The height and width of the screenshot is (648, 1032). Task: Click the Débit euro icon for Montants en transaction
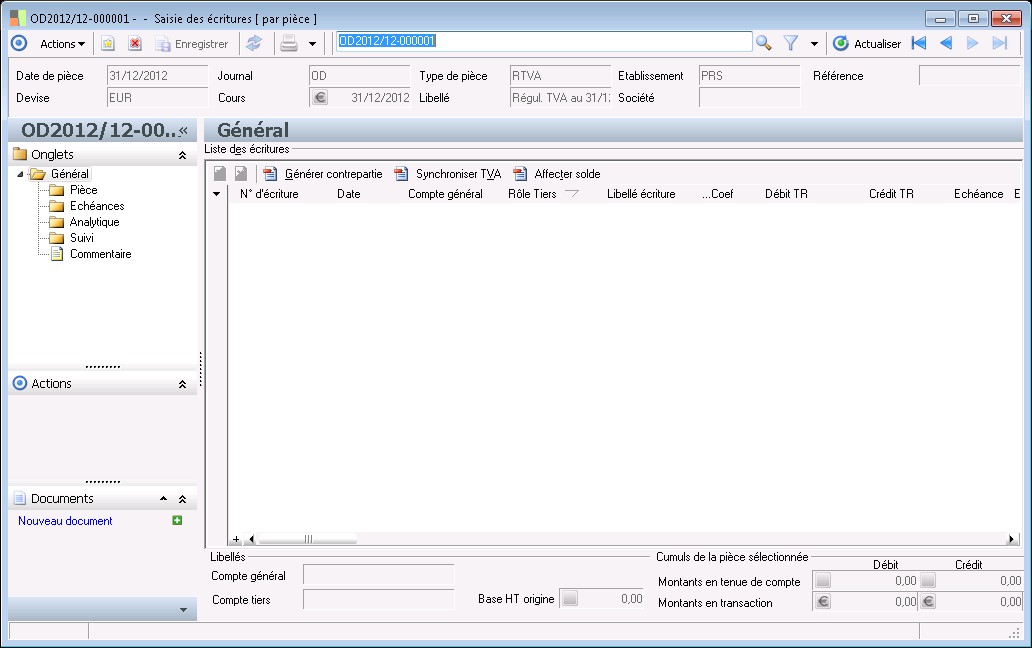pyautogui.click(x=823, y=601)
